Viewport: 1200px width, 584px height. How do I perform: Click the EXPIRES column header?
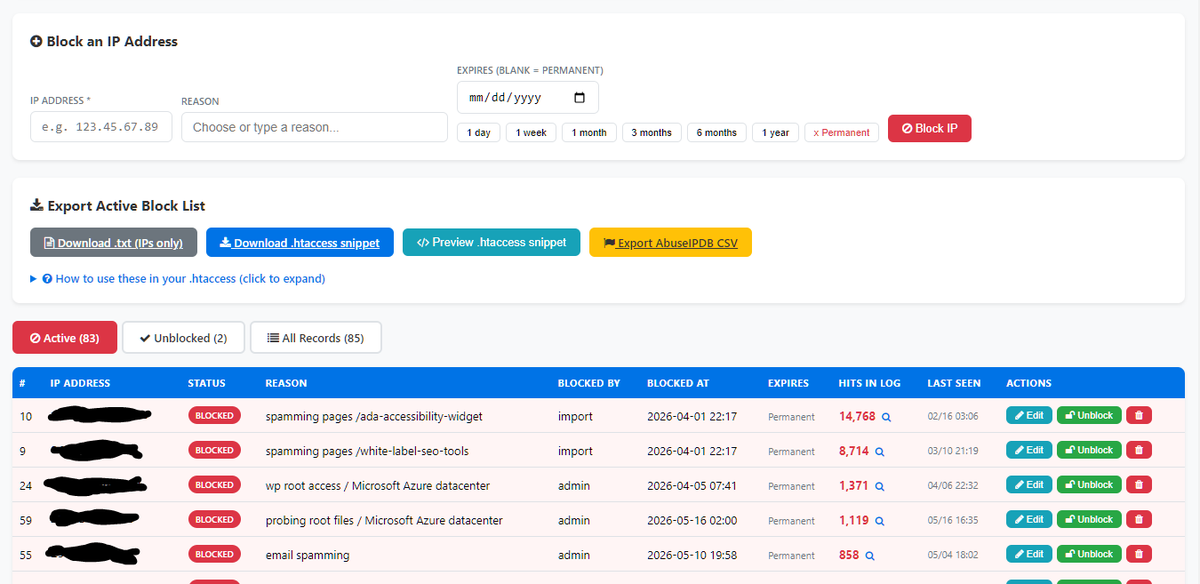coord(788,383)
